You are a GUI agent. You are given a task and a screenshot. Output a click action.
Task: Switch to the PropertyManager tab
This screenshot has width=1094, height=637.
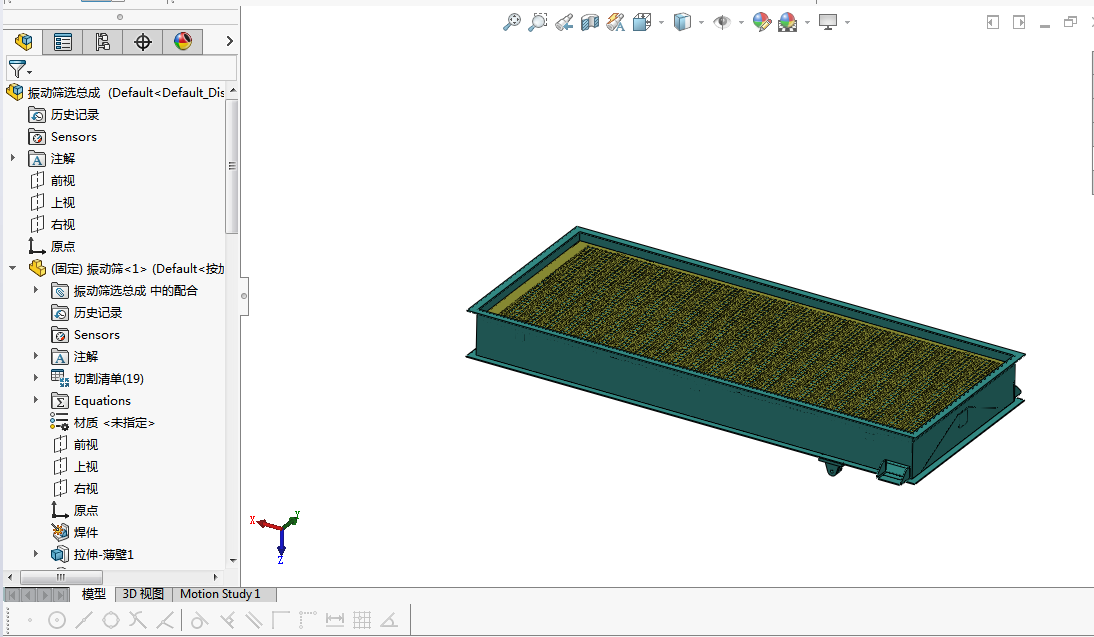pos(63,42)
